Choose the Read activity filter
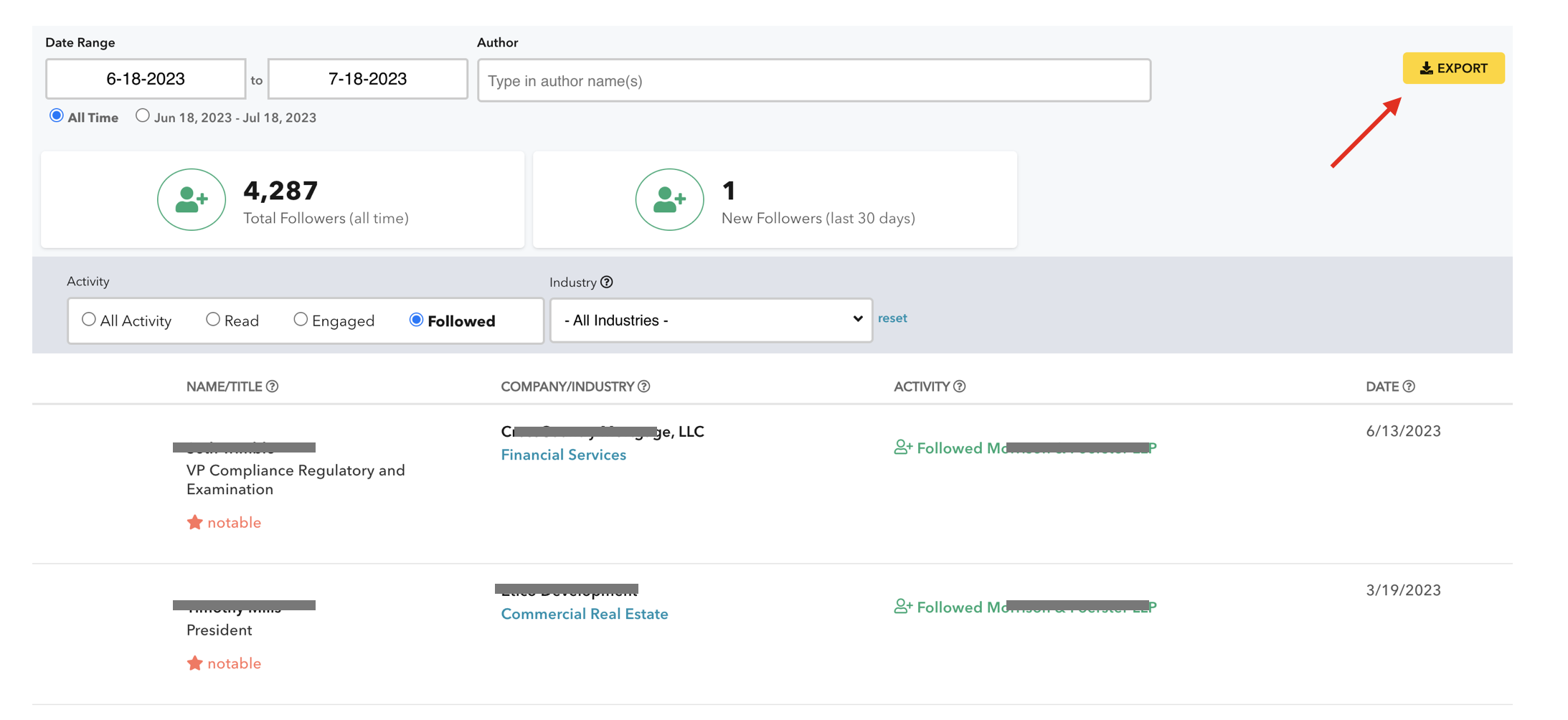This screenshot has height=720, width=1568. point(213,320)
